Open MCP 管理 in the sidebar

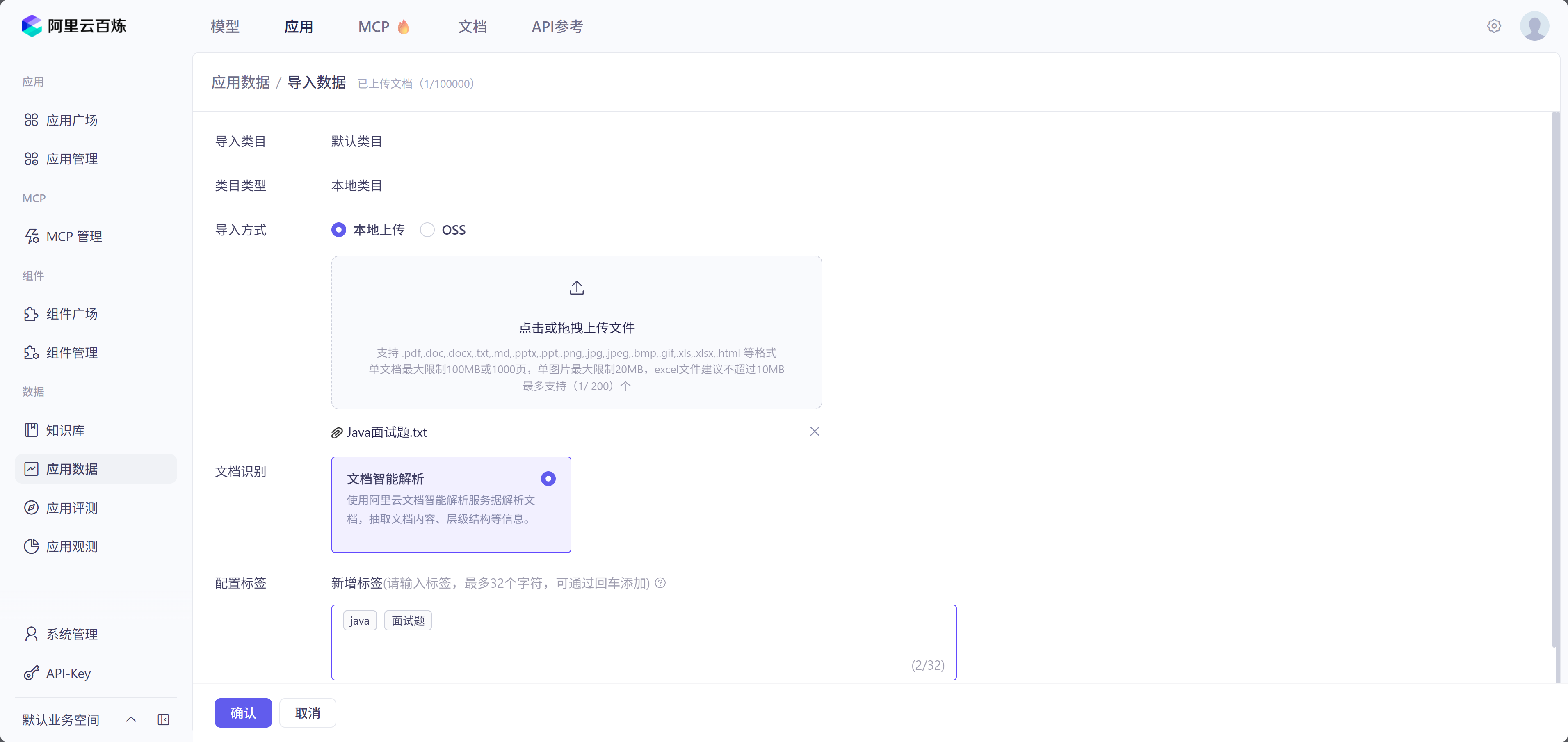(74, 236)
